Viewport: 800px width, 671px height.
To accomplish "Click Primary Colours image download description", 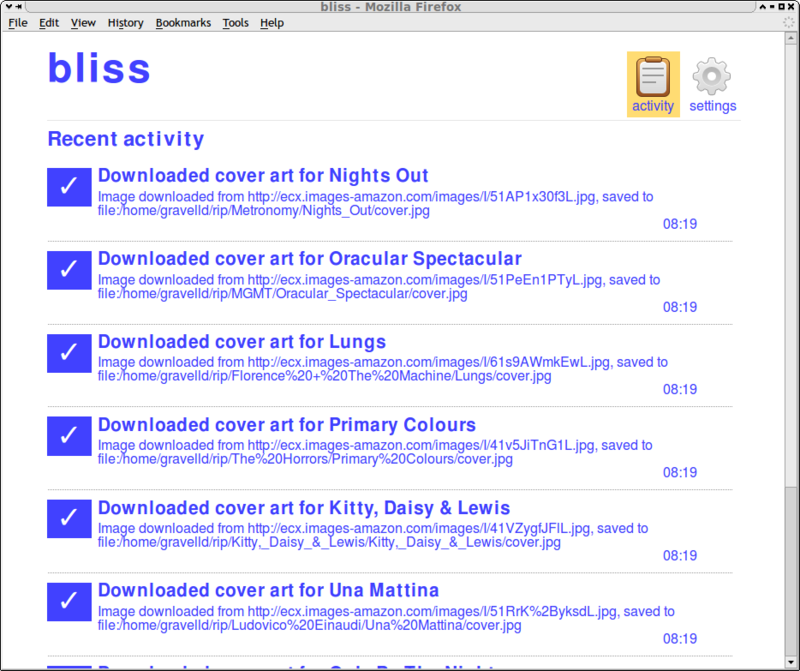I will click(375, 452).
